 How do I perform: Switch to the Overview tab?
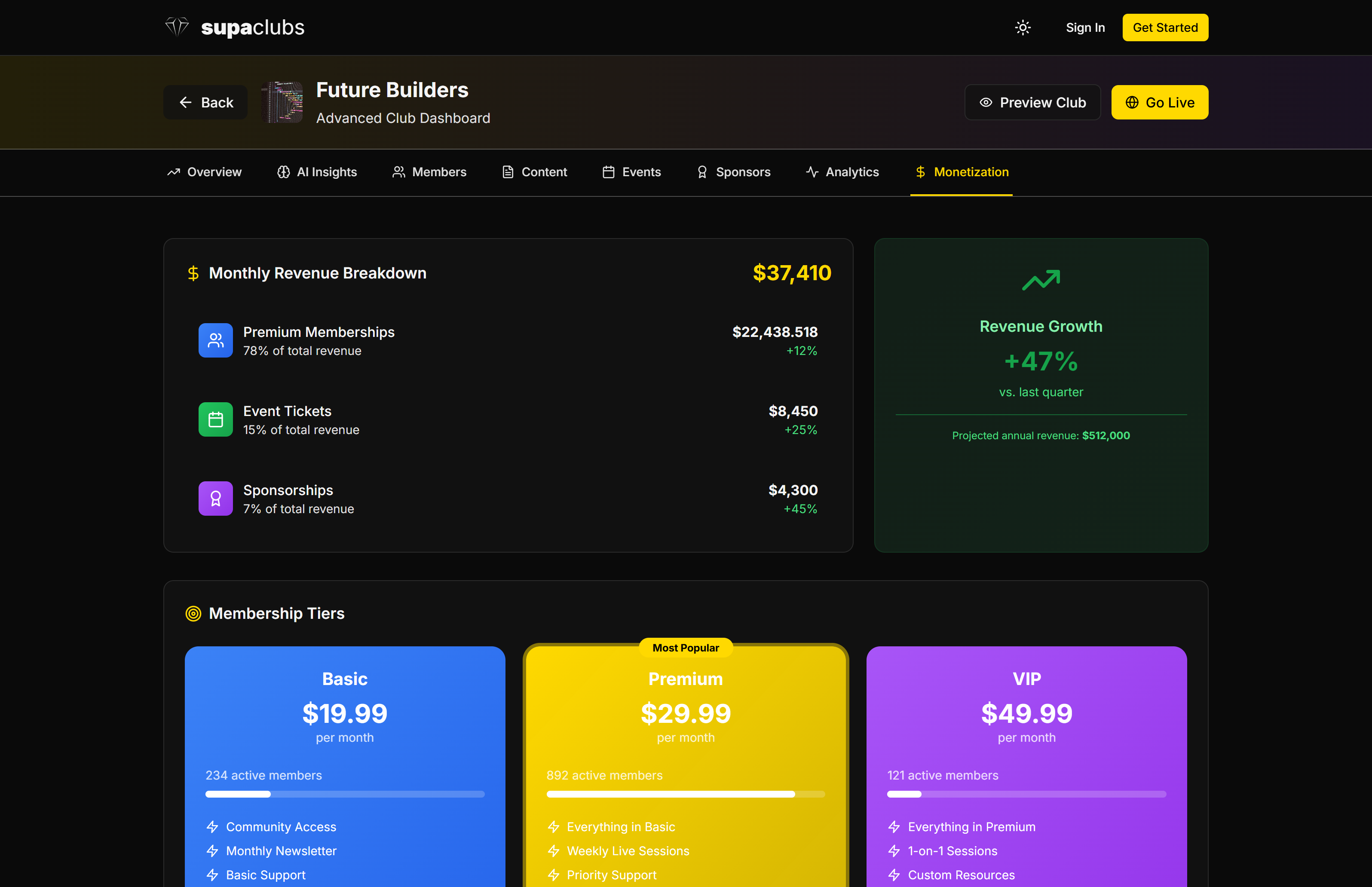(x=205, y=172)
